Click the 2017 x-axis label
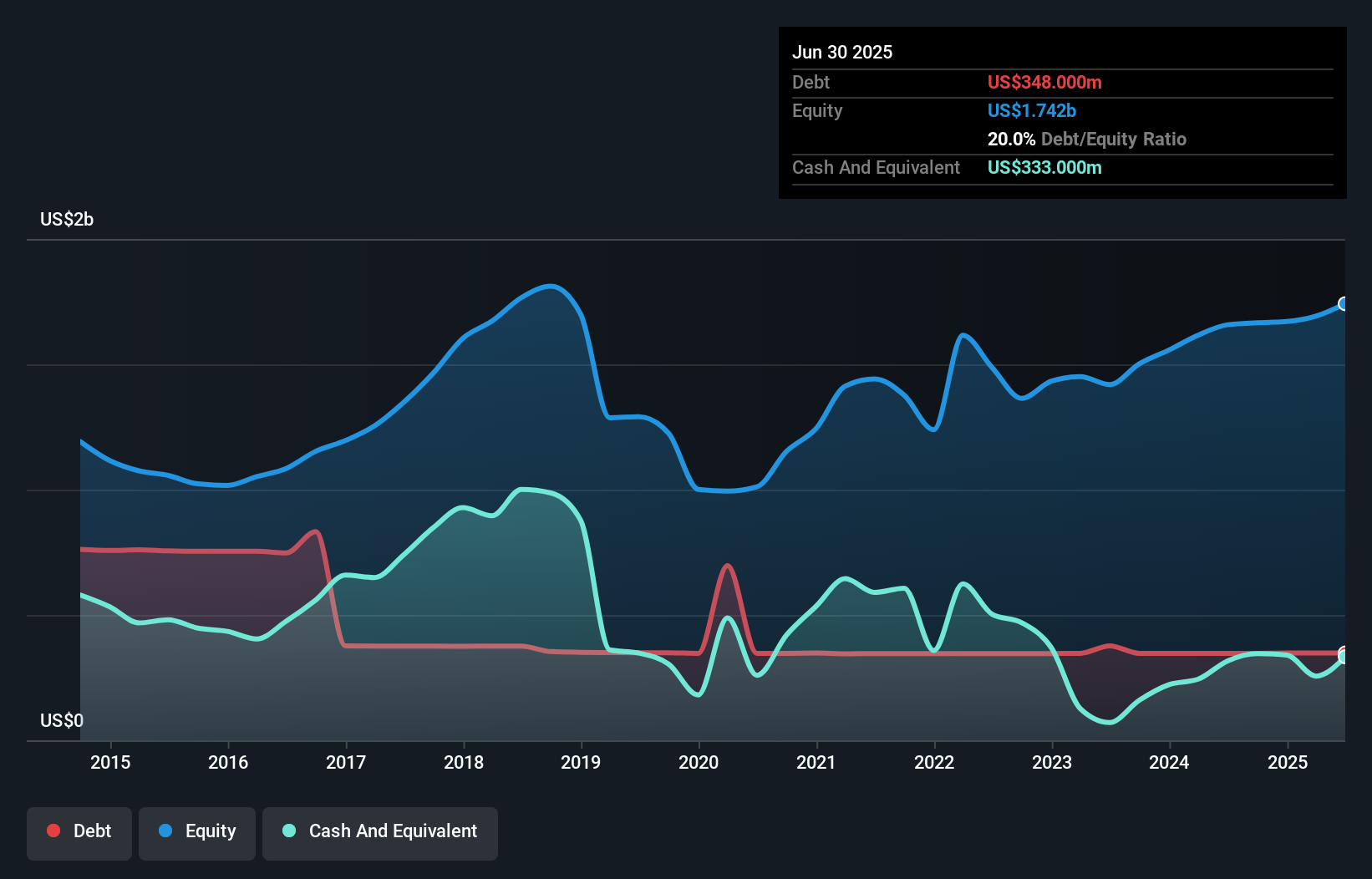Image resolution: width=1372 pixels, height=879 pixels. coord(346,762)
